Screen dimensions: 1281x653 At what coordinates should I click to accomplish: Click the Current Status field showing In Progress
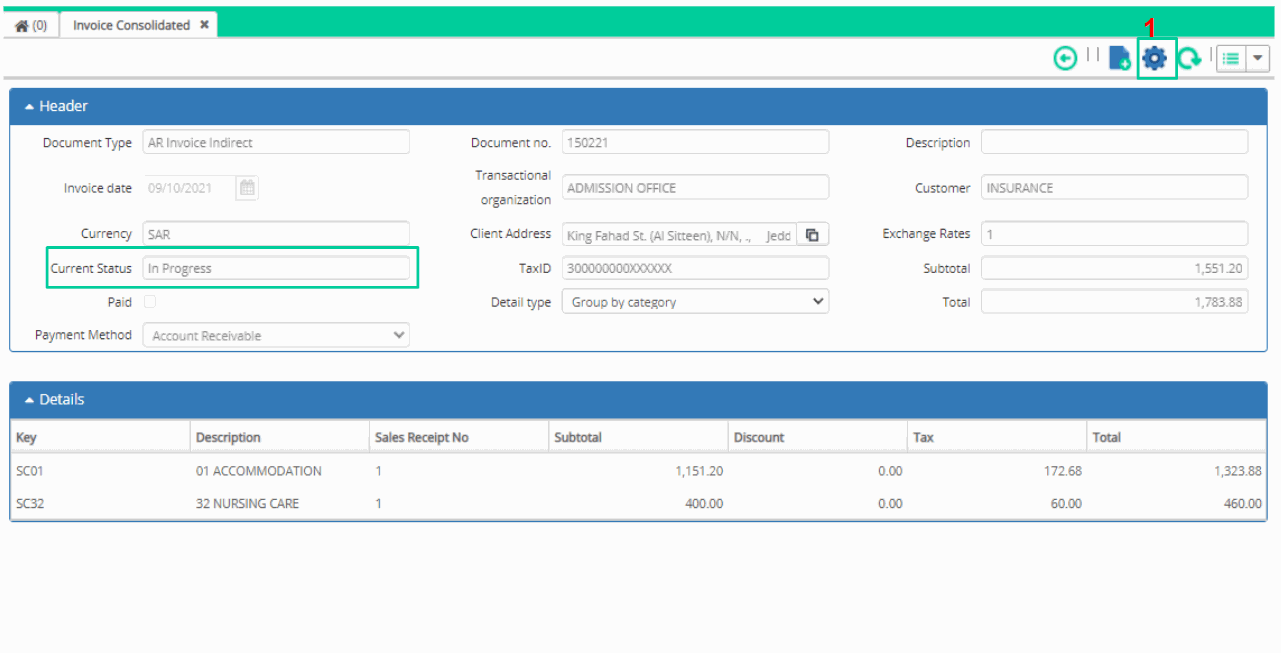point(276,268)
